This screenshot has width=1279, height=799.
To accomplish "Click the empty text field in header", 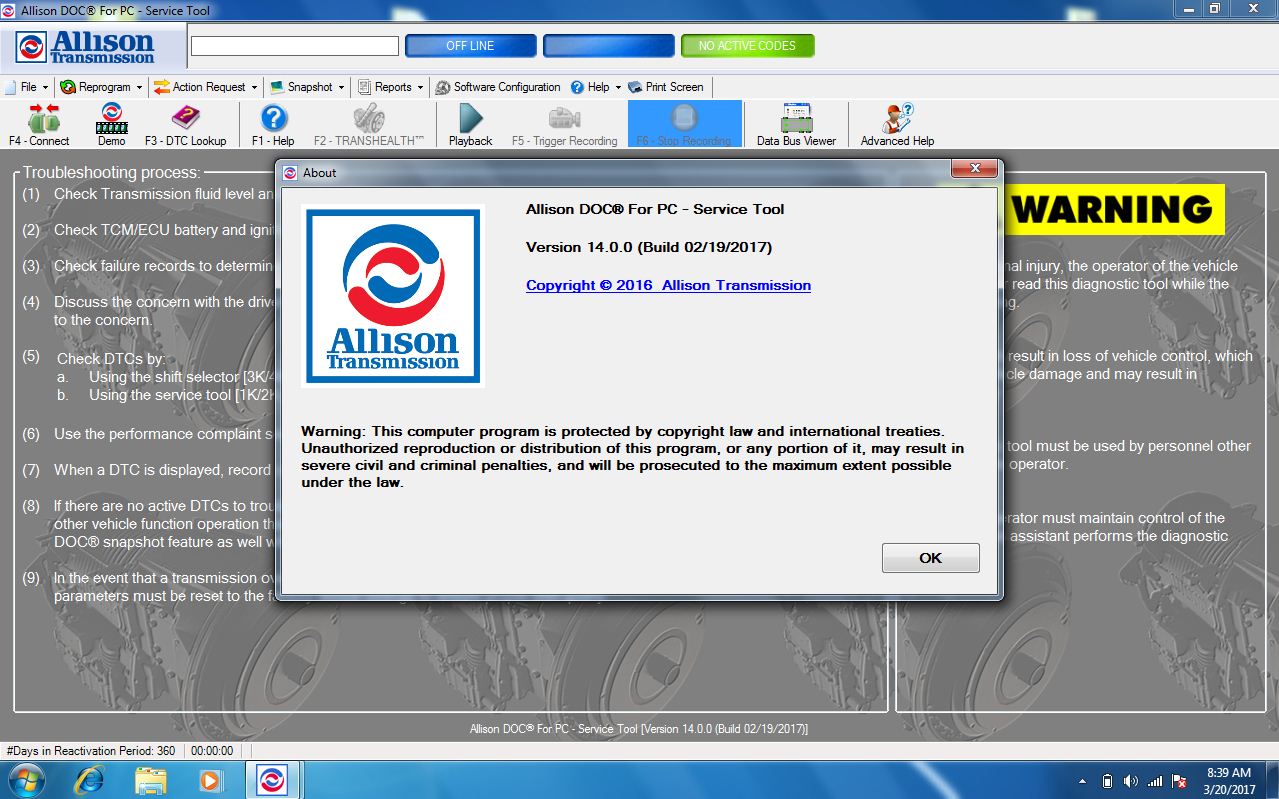I will click(295, 46).
